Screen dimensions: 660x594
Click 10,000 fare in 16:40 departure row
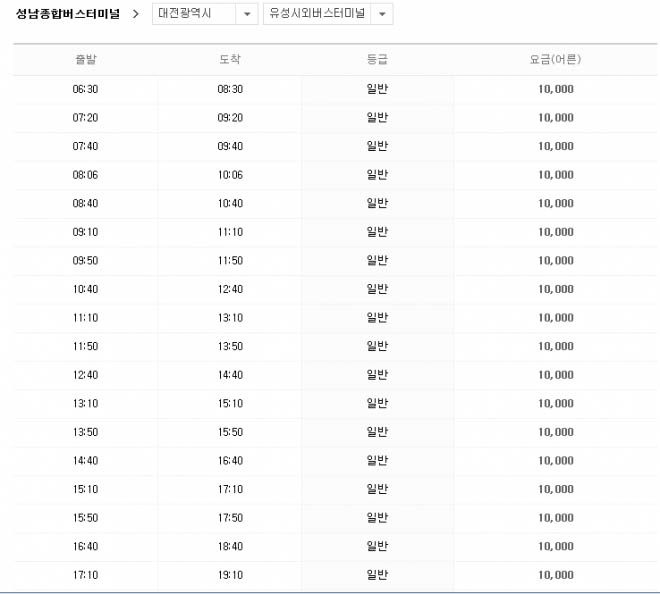coord(556,546)
